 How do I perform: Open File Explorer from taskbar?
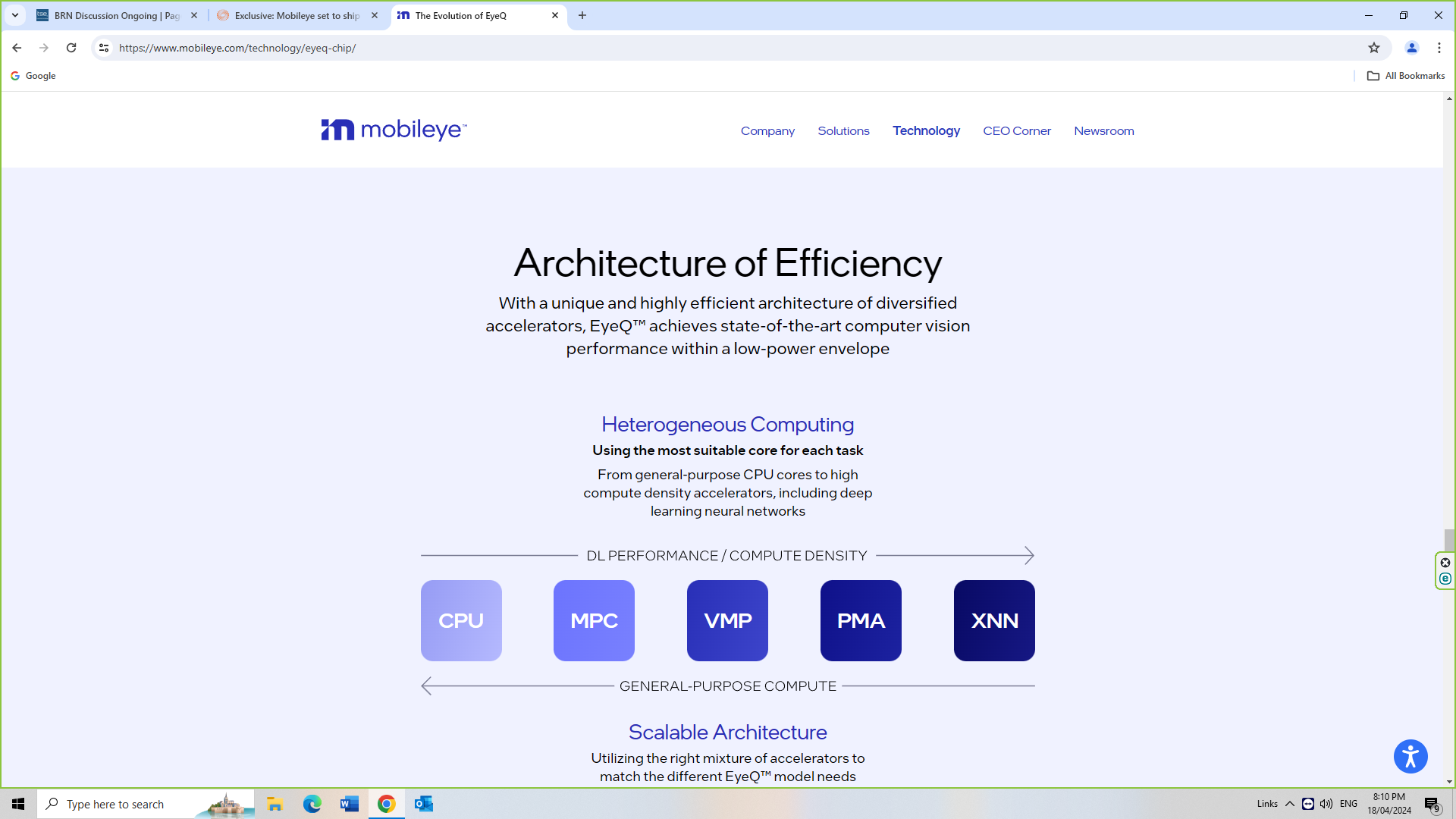point(275,804)
